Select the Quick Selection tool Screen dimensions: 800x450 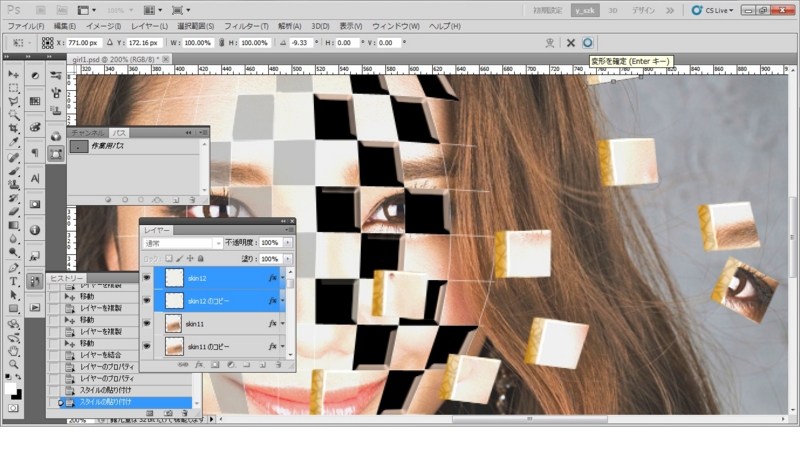[13, 115]
